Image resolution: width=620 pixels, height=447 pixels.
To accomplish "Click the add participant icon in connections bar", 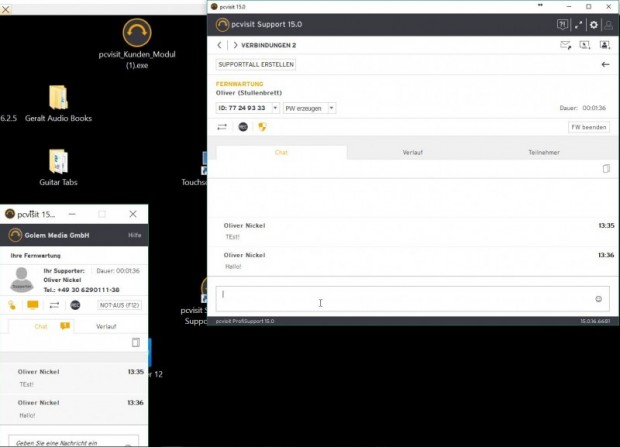I will click(605, 45).
